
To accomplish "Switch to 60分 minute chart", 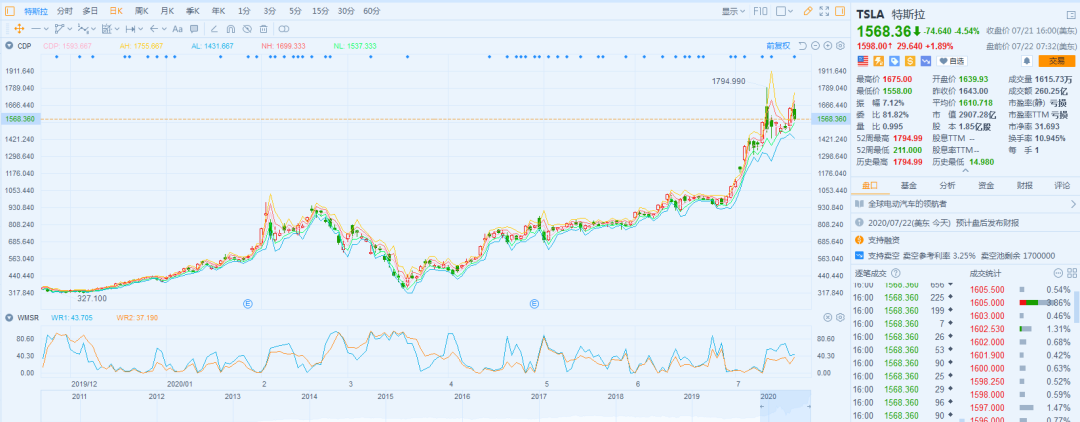I will click(x=372, y=11).
